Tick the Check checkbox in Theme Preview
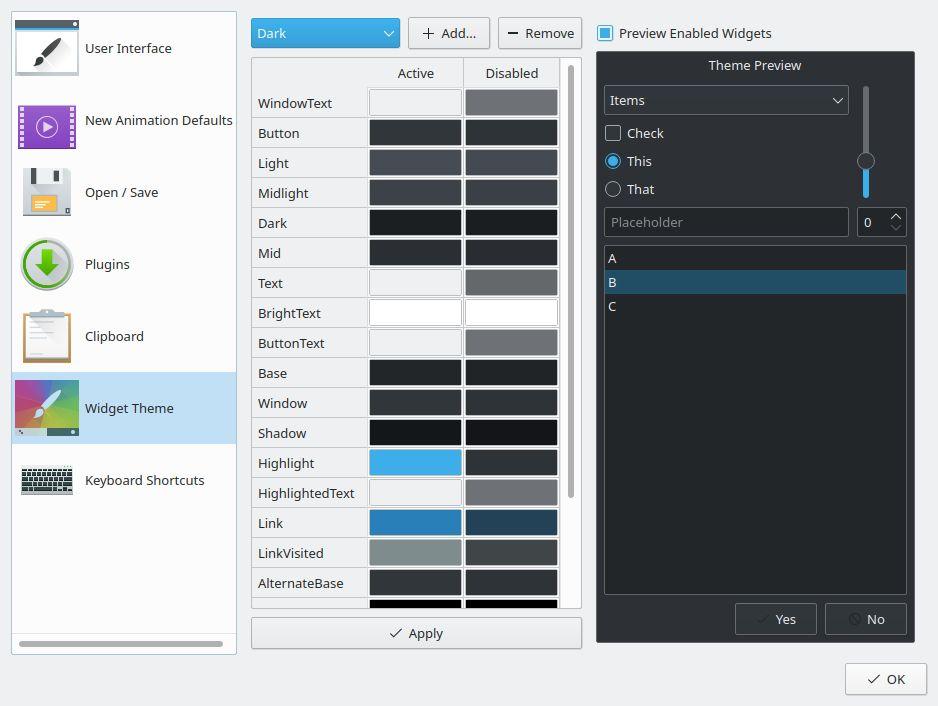The width and height of the screenshot is (938, 706). (613, 133)
